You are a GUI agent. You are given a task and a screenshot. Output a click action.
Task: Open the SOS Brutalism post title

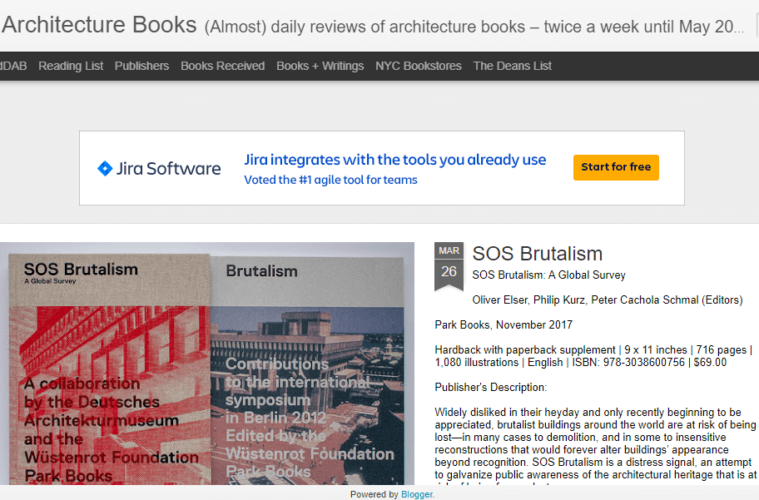click(537, 254)
